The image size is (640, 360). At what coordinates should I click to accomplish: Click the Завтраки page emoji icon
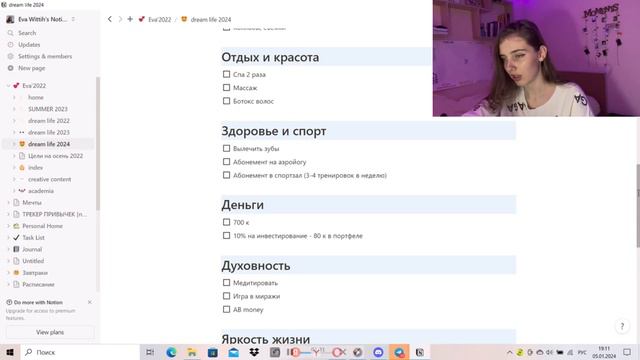click(16, 273)
